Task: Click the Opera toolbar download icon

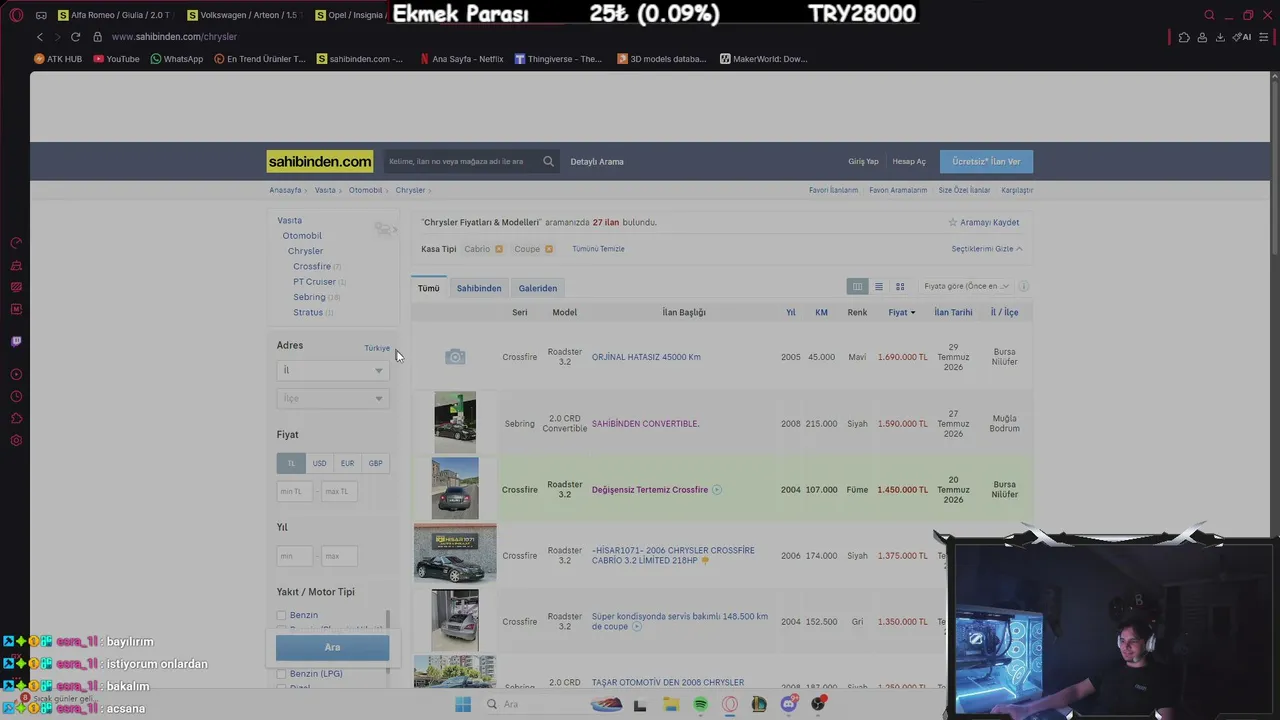Action: click(1220, 37)
